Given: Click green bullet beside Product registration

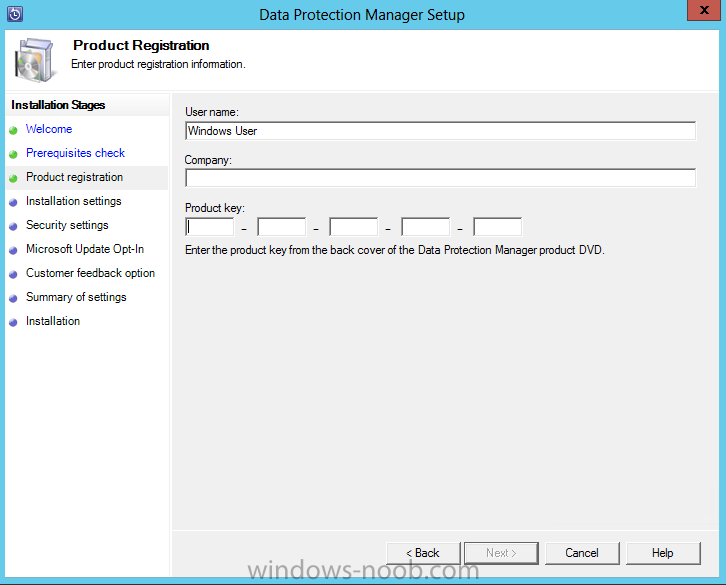Looking at the screenshot, I should coord(13,178).
